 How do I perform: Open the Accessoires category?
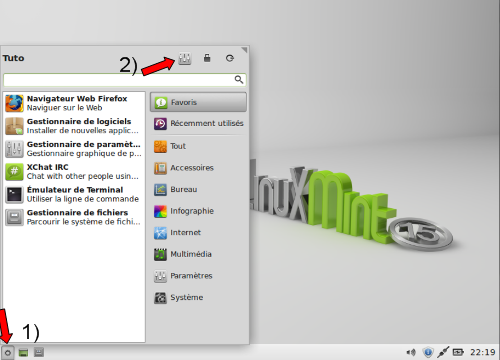pyautogui.click(x=198, y=168)
